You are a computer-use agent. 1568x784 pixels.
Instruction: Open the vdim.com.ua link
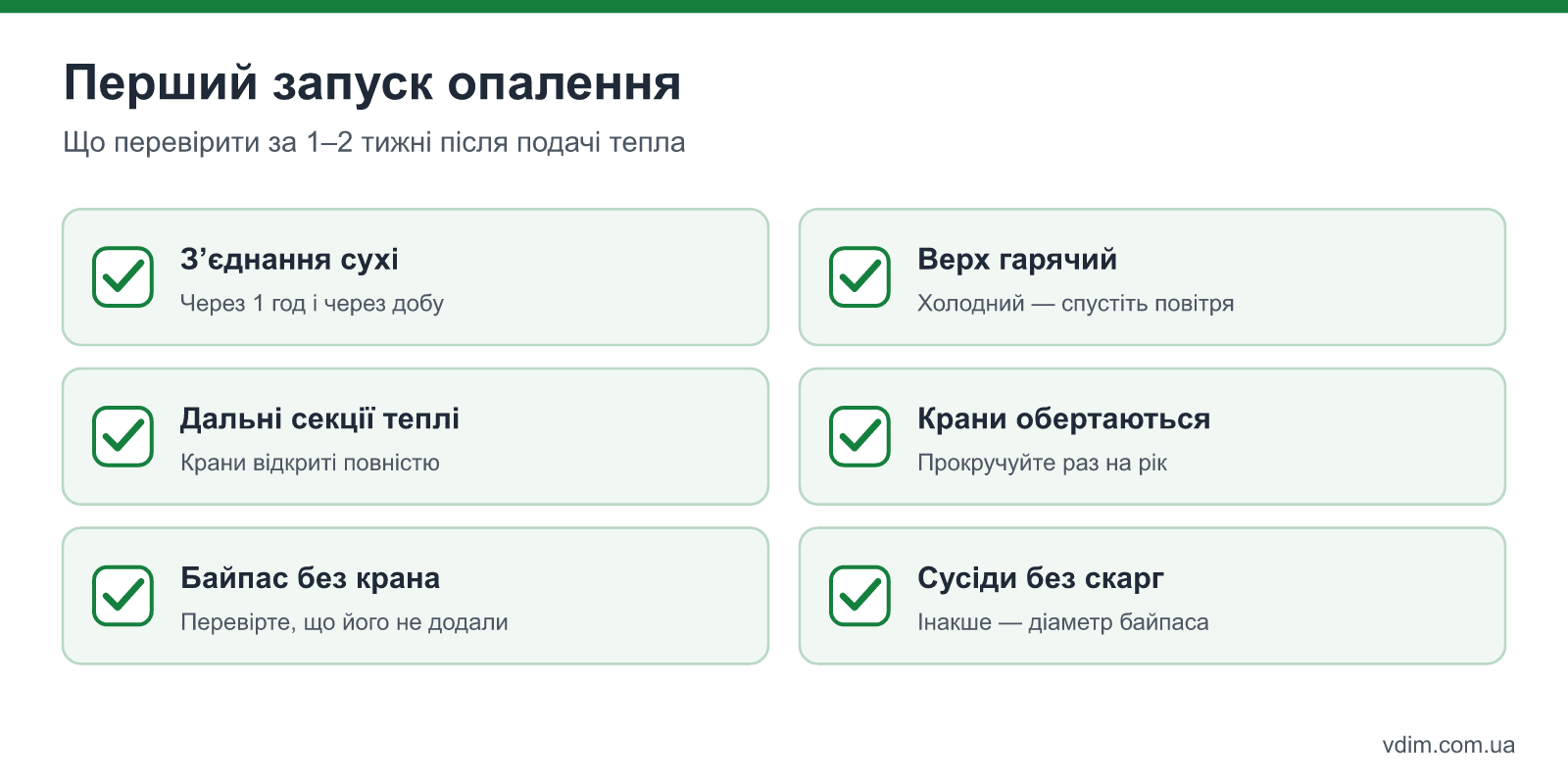pyautogui.click(x=1448, y=745)
